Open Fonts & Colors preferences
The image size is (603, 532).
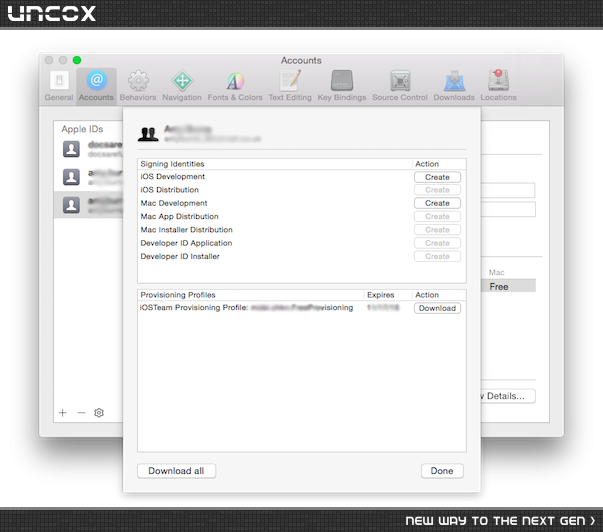point(235,86)
